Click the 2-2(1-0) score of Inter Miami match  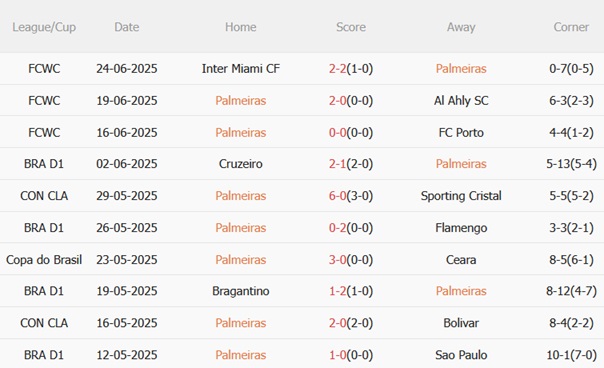tap(351, 69)
